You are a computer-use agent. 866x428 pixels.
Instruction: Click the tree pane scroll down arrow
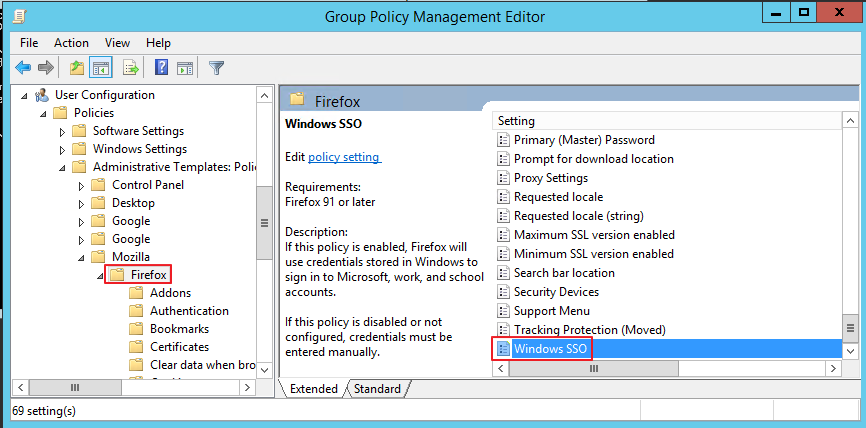click(x=265, y=369)
